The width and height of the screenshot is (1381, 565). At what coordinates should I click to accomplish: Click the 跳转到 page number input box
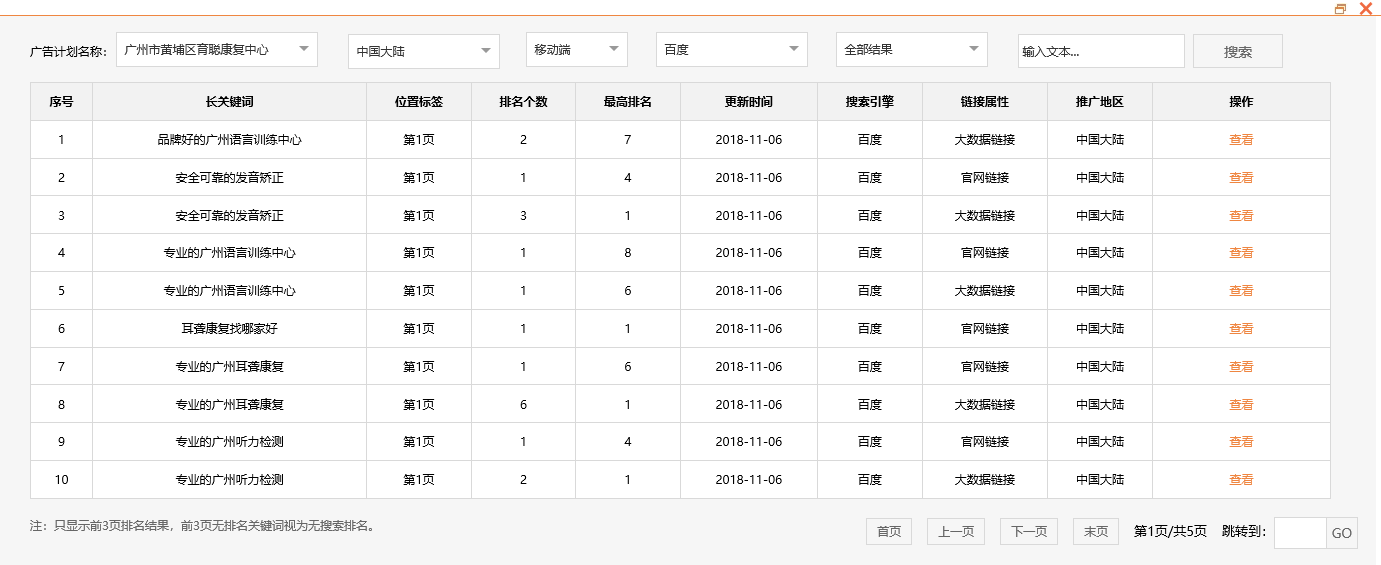1300,533
